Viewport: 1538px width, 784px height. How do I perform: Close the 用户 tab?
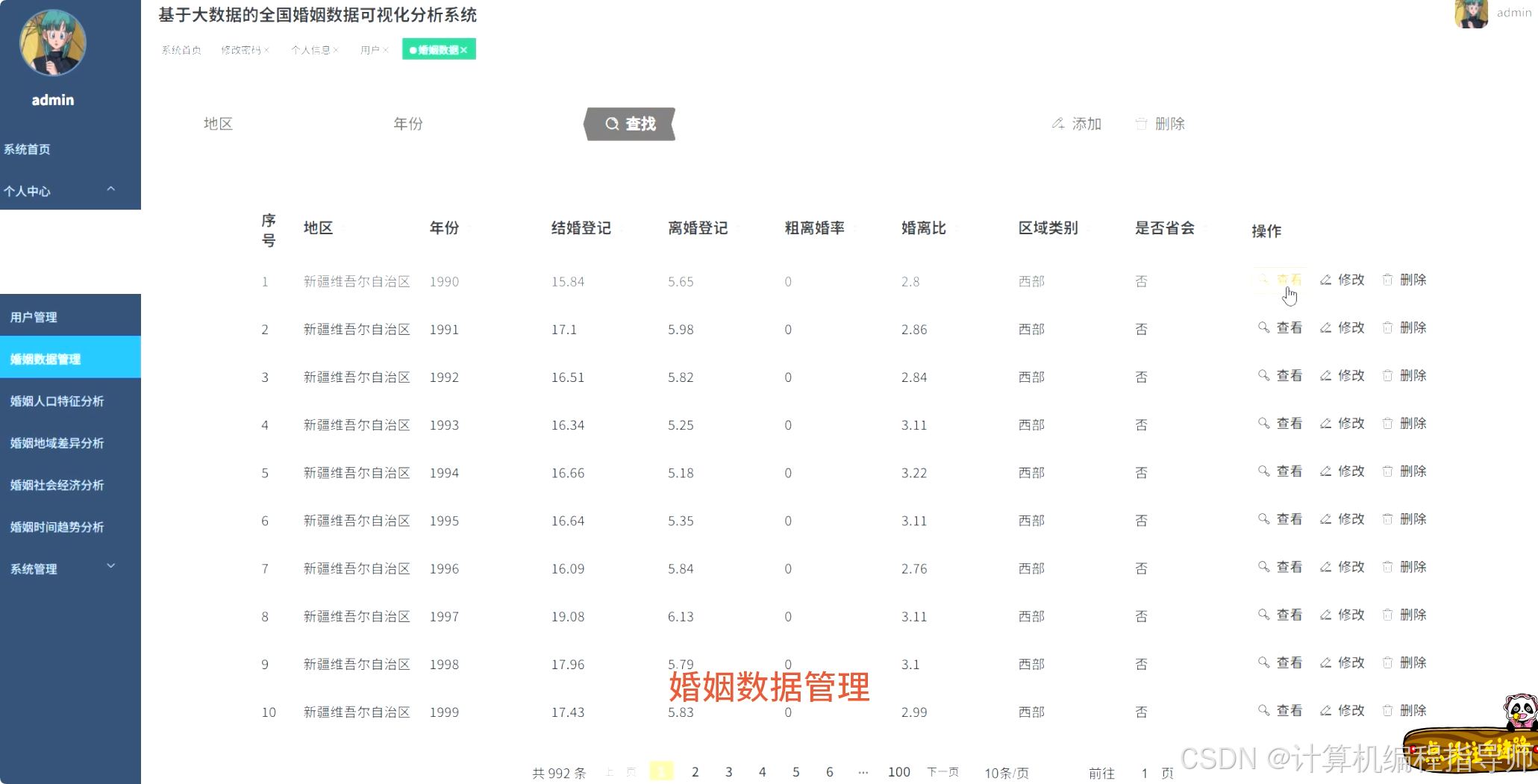pos(386,50)
